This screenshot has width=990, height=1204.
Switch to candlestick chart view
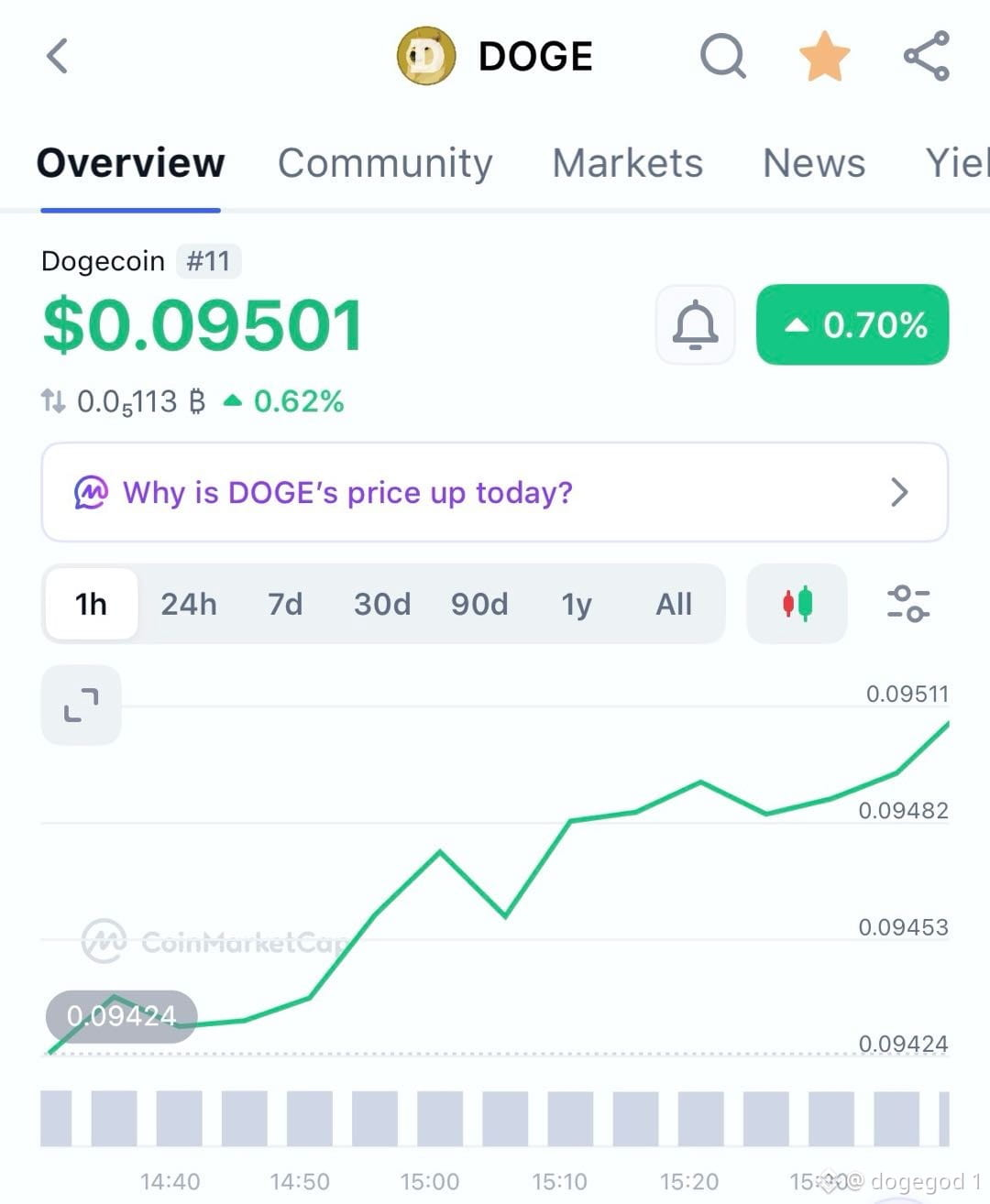(797, 604)
